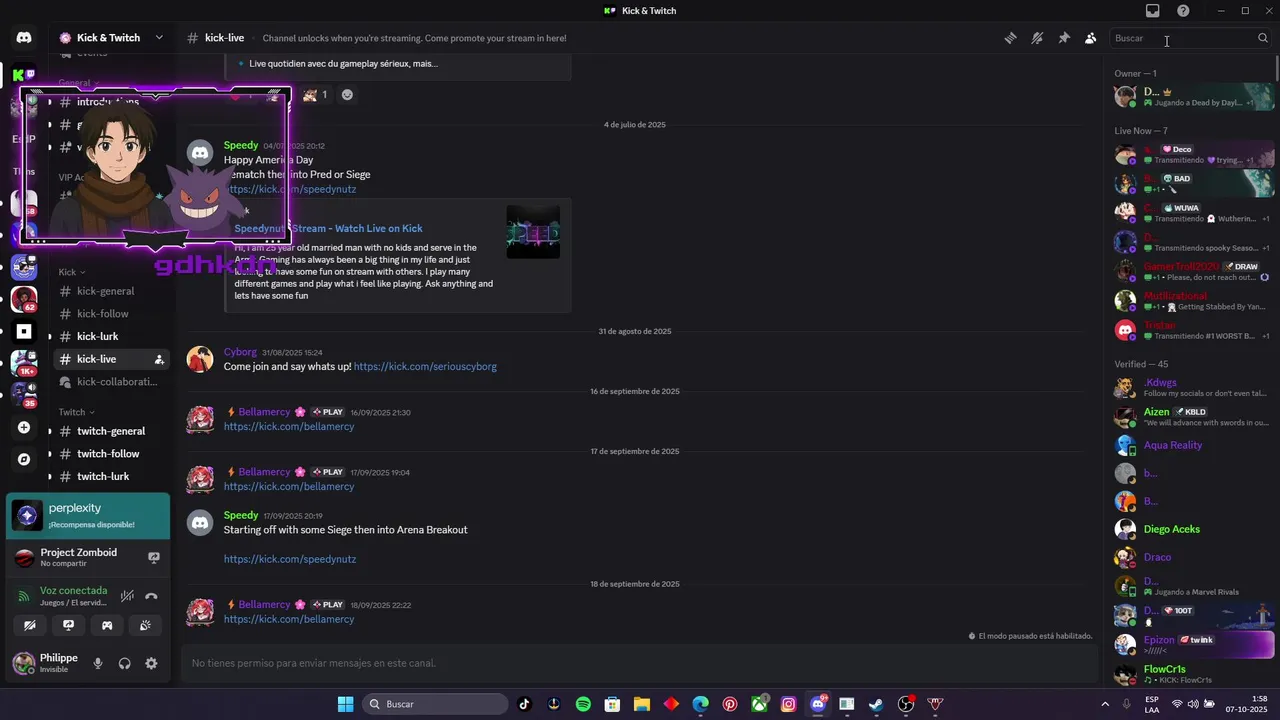Viewport: 1280px width, 720px height.
Task: Click Cyborg username in chat
Action: pos(240,352)
